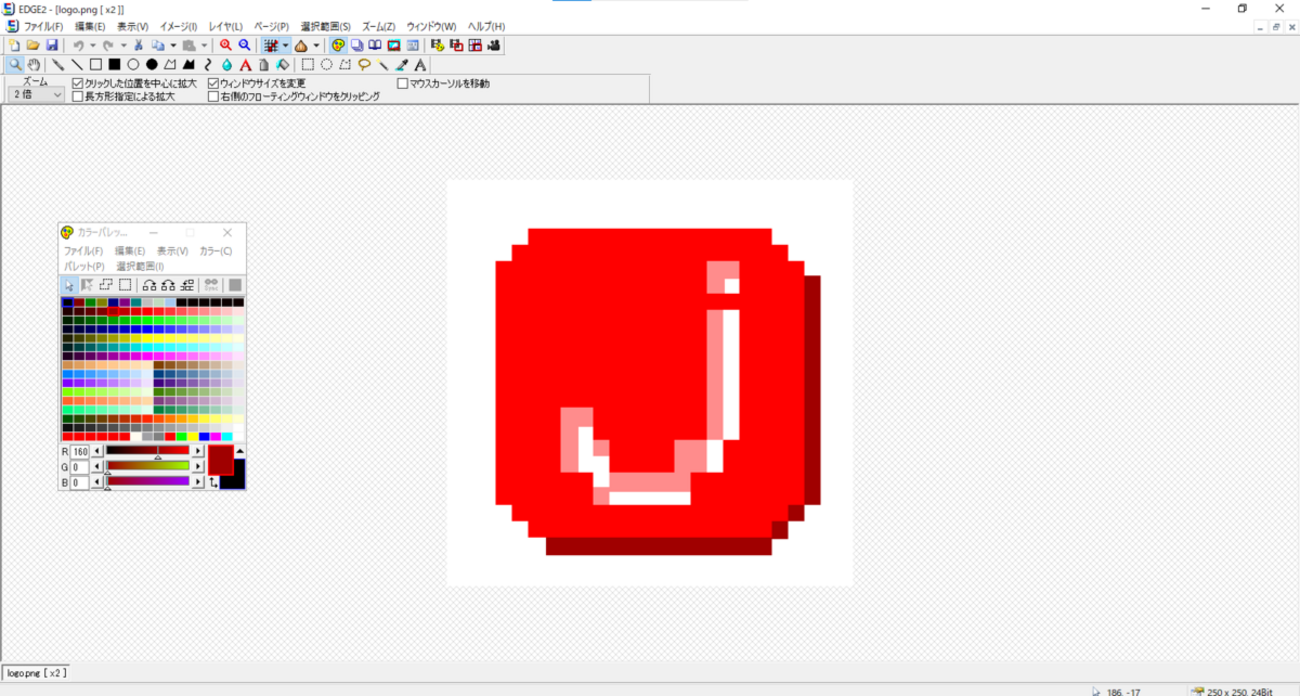Switch to the logo.png [x2] document tab
The height and width of the screenshot is (696, 1300).
[36, 673]
